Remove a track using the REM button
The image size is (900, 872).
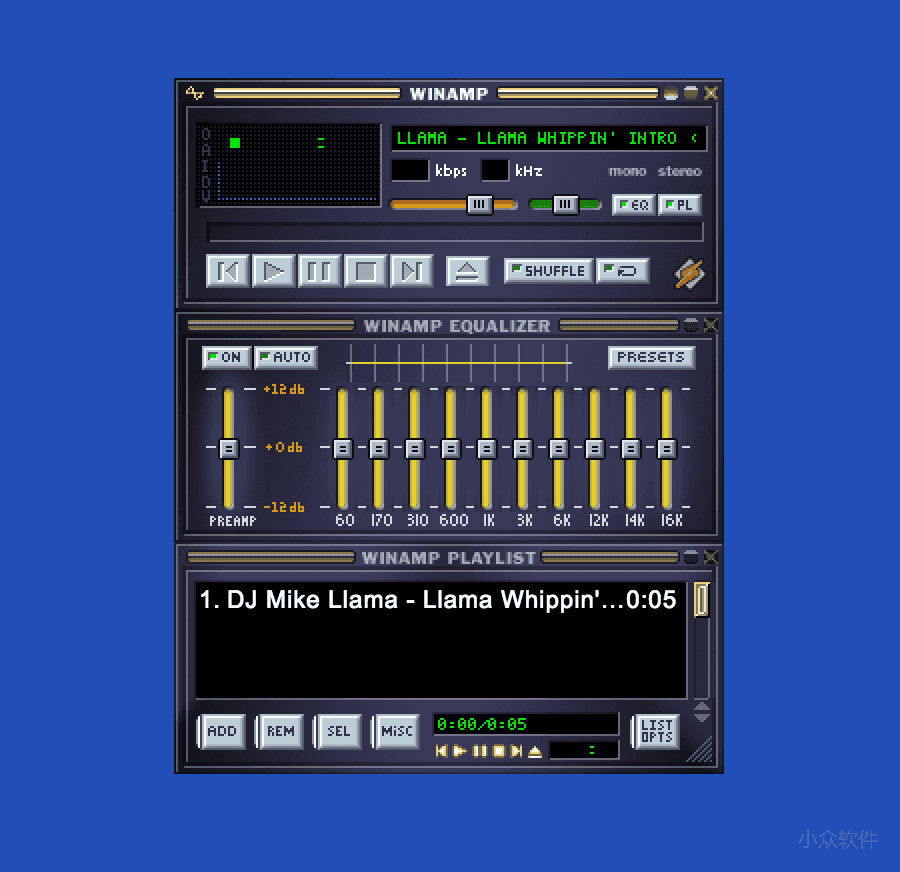(x=279, y=732)
